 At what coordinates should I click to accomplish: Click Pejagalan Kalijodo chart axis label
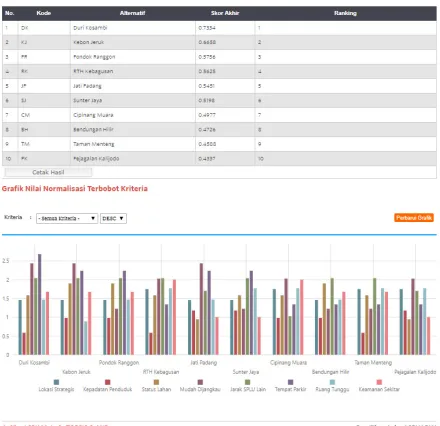pyautogui.click(x=415, y=372)
